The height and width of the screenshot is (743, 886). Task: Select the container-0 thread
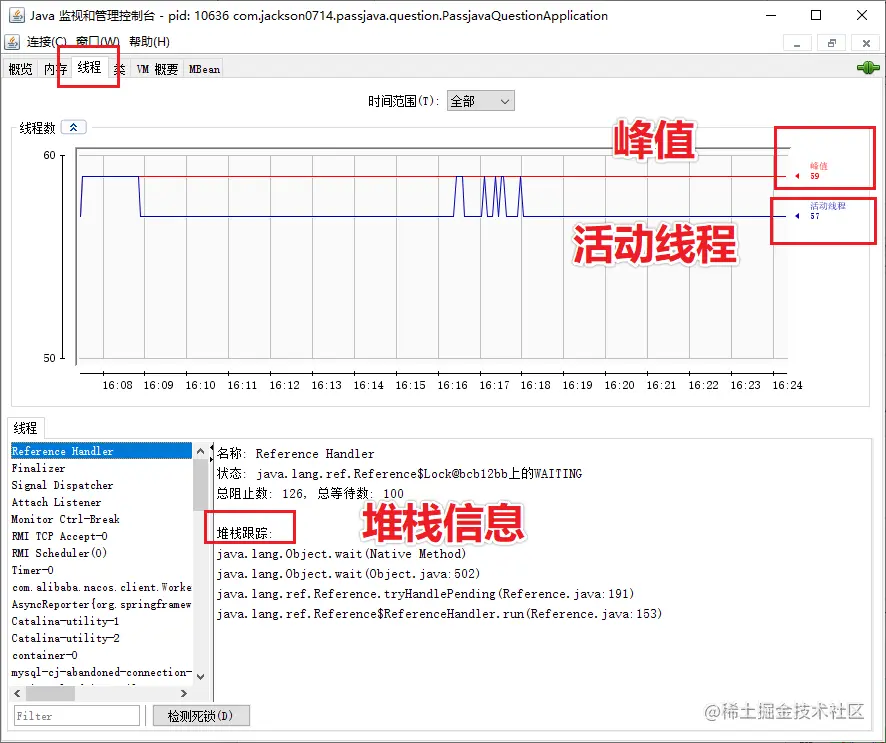pyautogui.click(x=101, y=655)
